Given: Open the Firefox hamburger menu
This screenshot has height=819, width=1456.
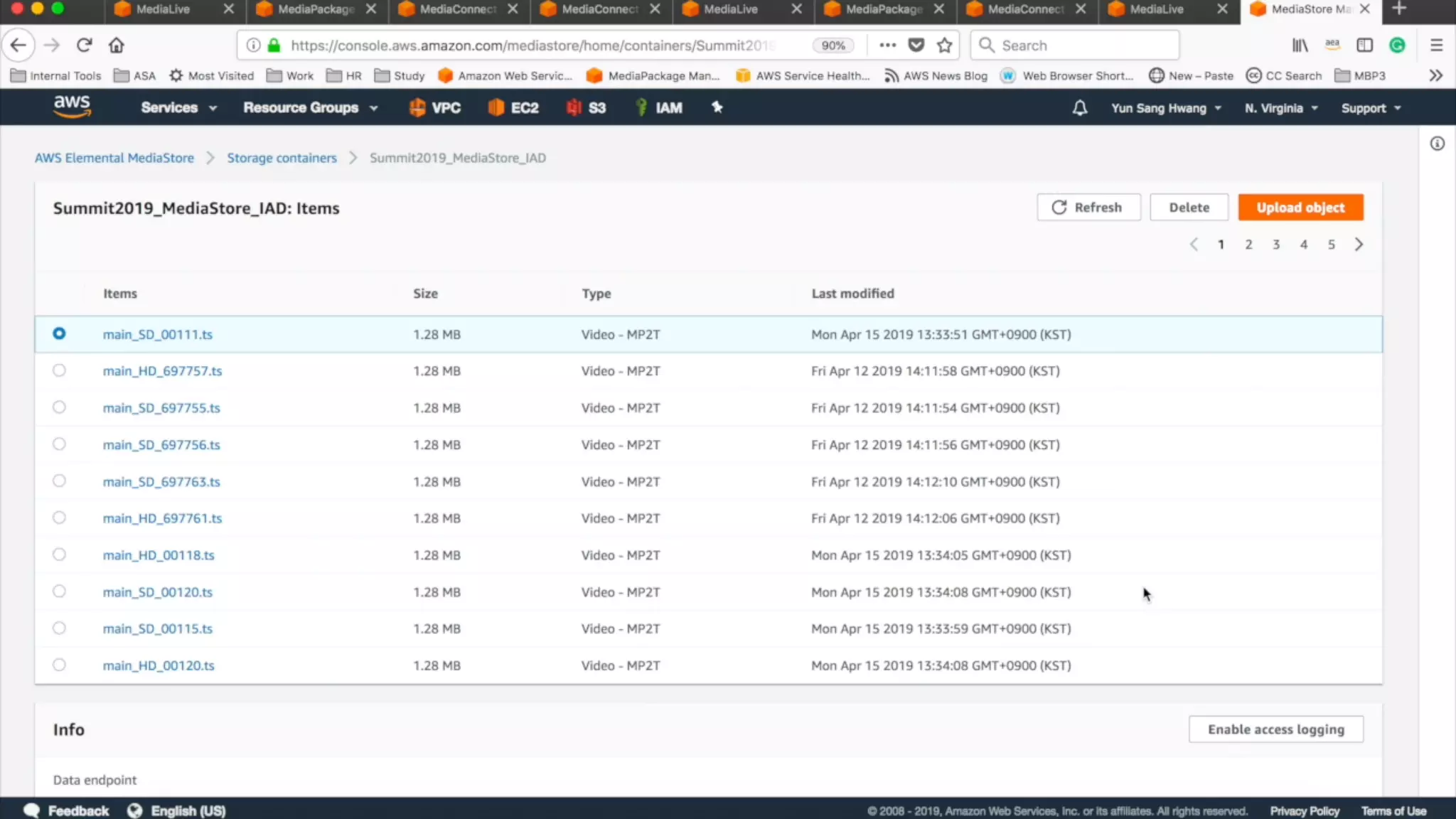Looking at the screenshot, I should (x=1436, y=45).
